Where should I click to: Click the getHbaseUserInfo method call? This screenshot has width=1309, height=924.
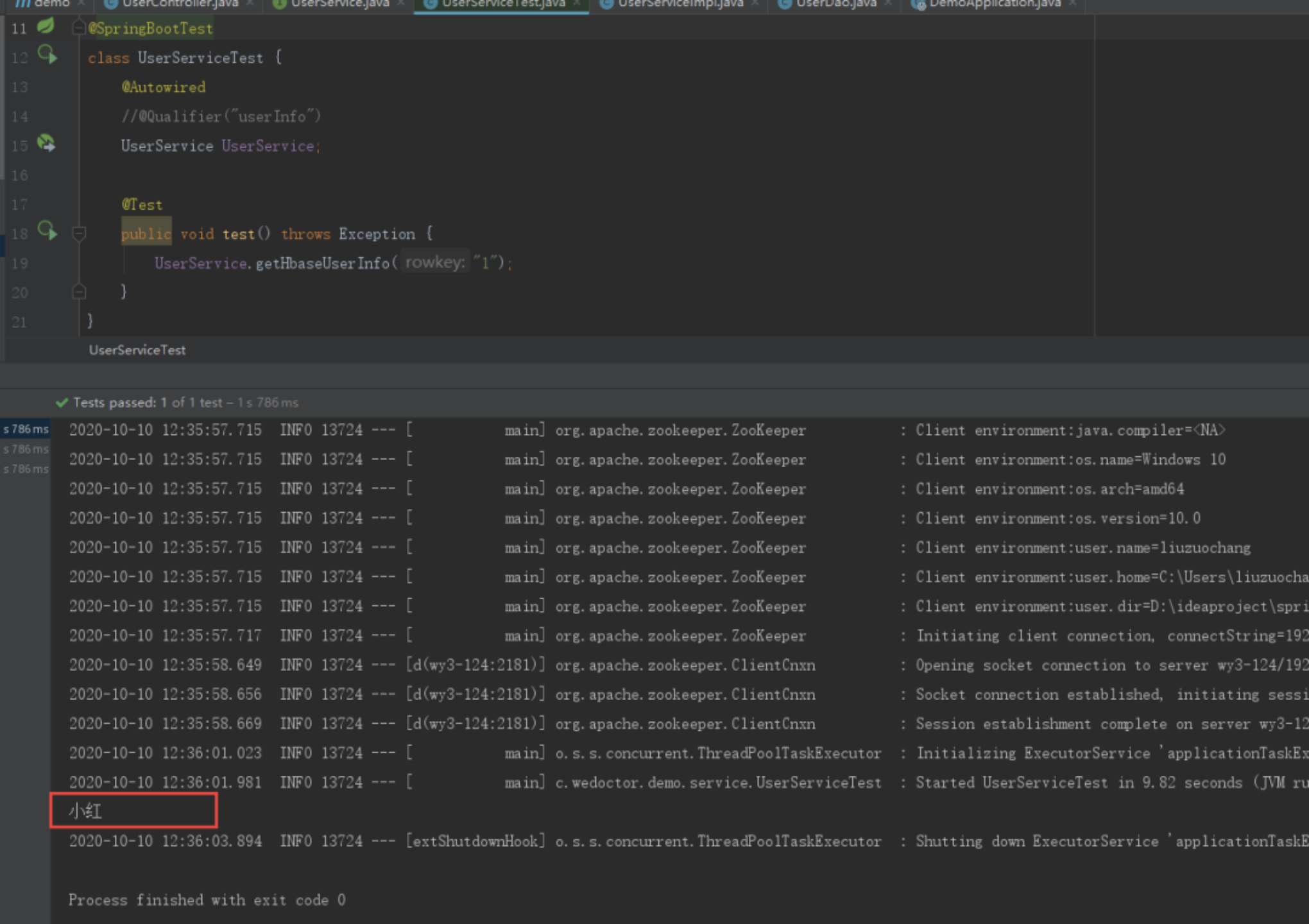(322, 263)
